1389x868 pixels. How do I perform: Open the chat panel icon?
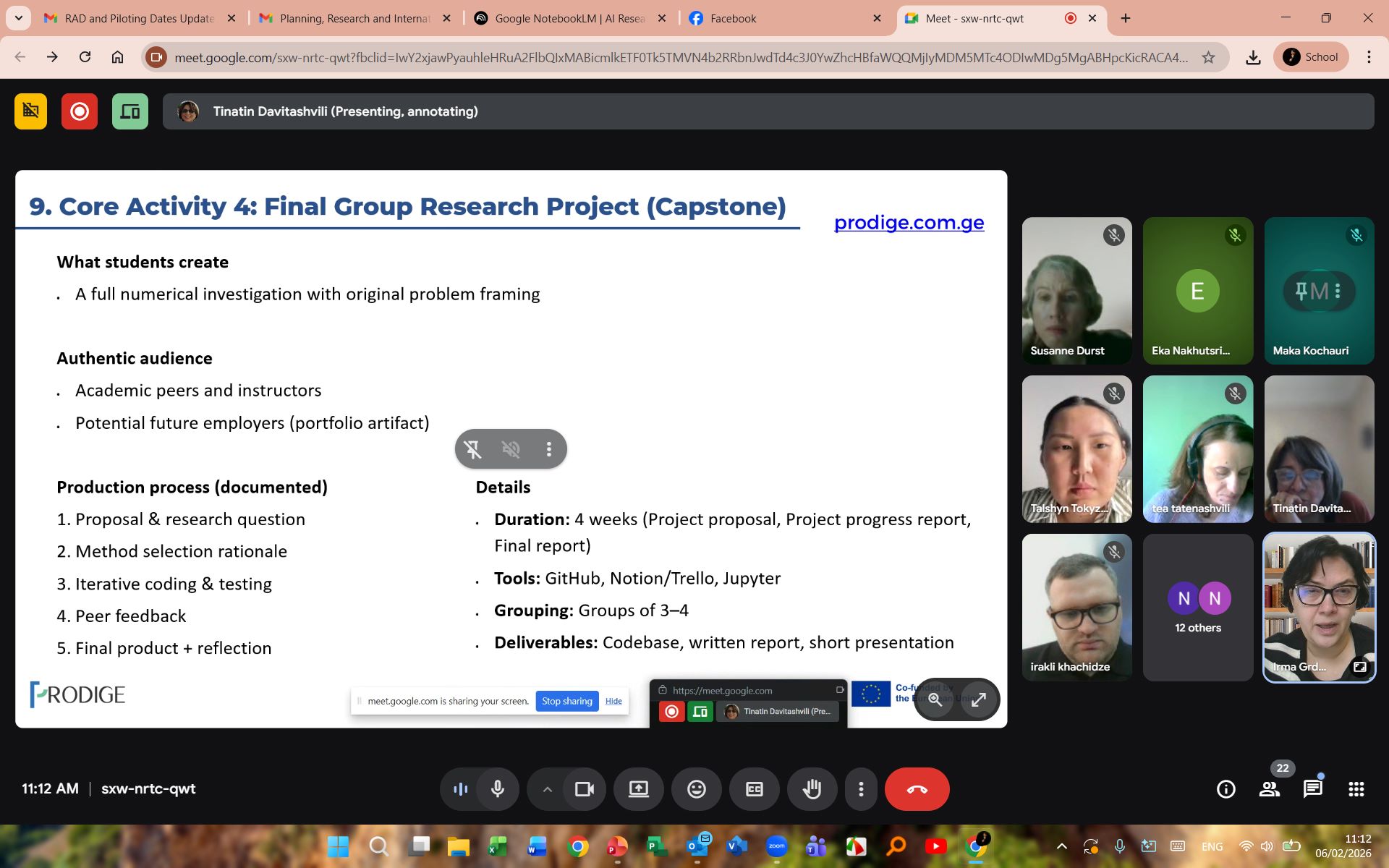[x=1312, y=789]
